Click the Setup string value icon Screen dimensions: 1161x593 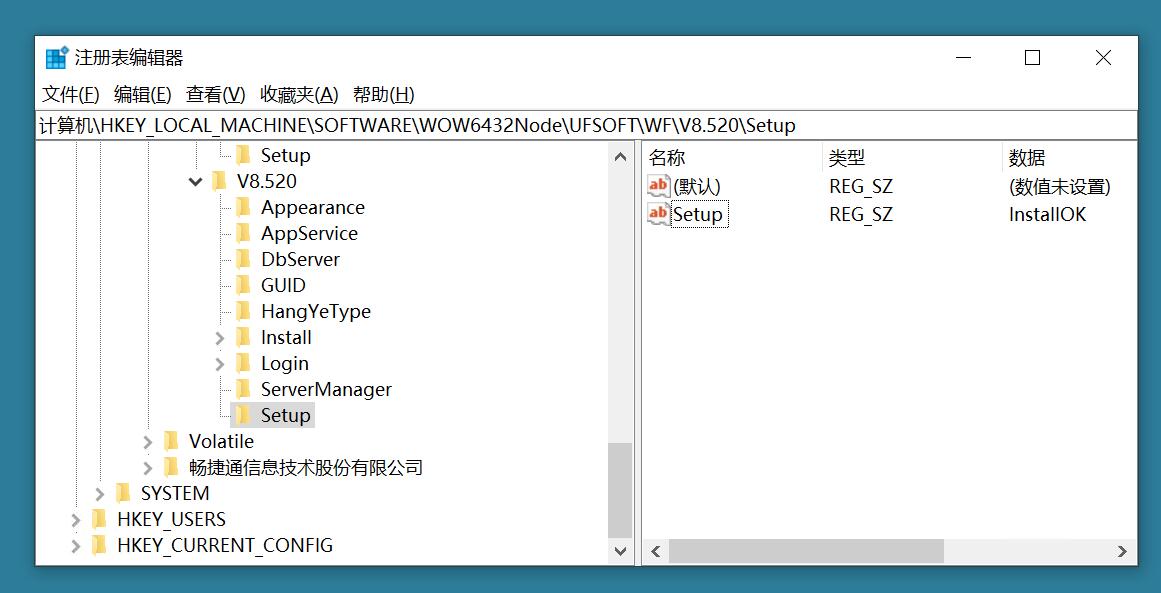[x=658, y=215]
